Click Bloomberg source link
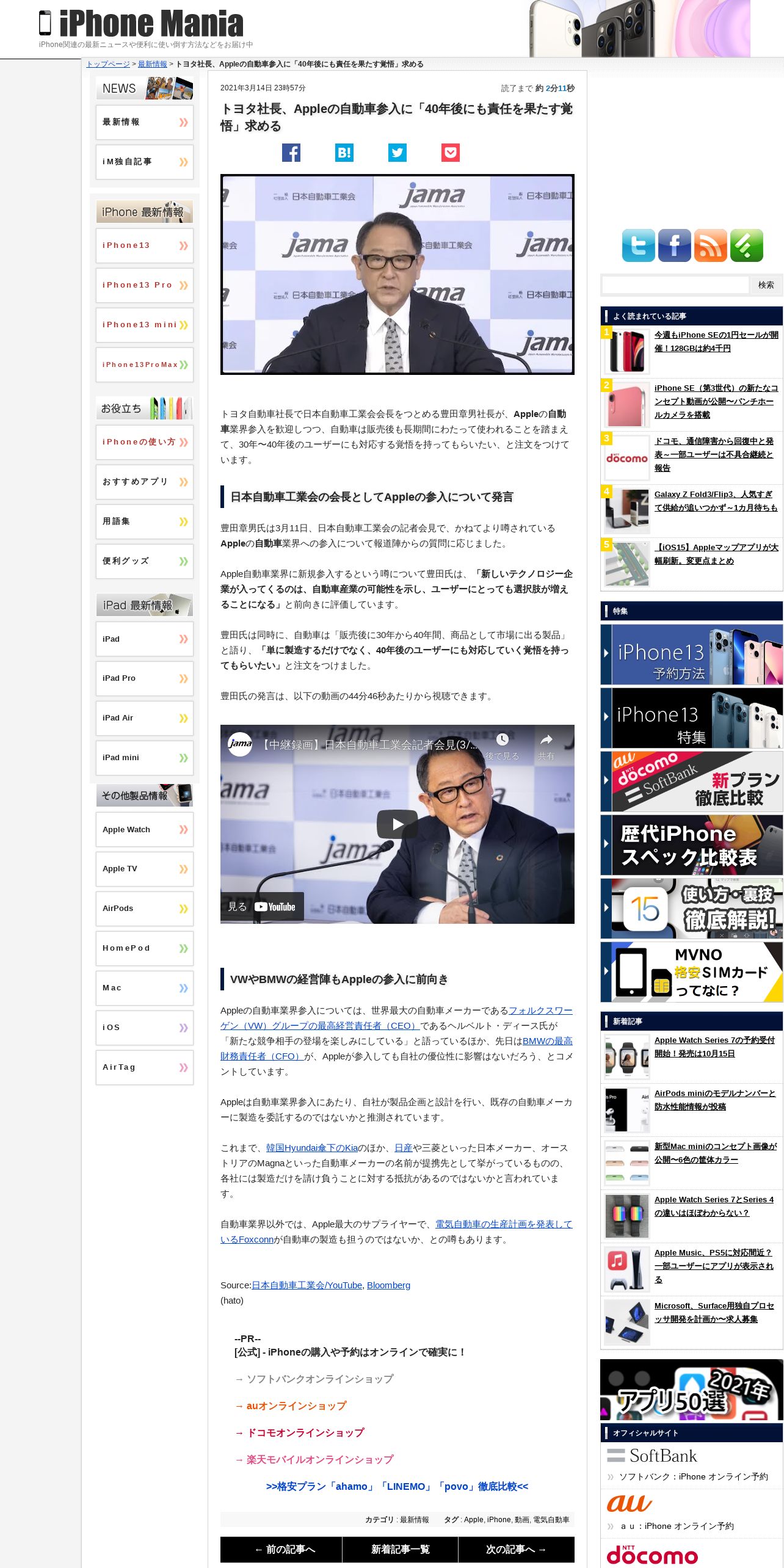This screenshot has width=784, height=1568. tap(388, 1285)
